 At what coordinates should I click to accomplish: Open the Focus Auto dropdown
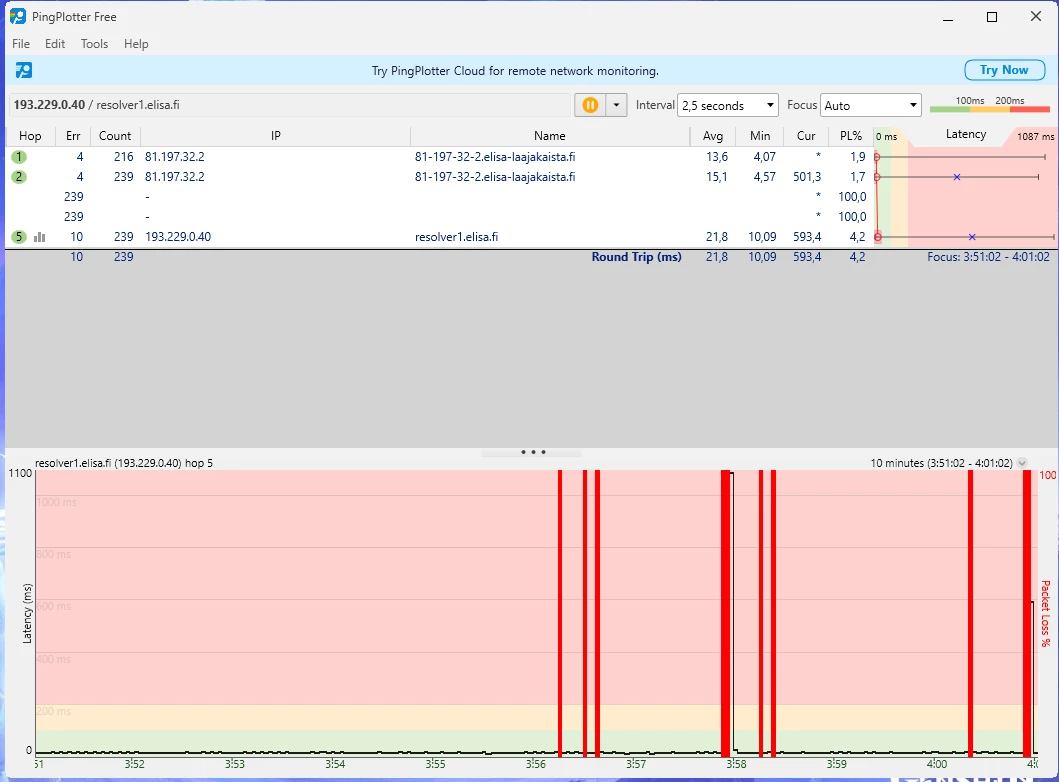point(870,105)
